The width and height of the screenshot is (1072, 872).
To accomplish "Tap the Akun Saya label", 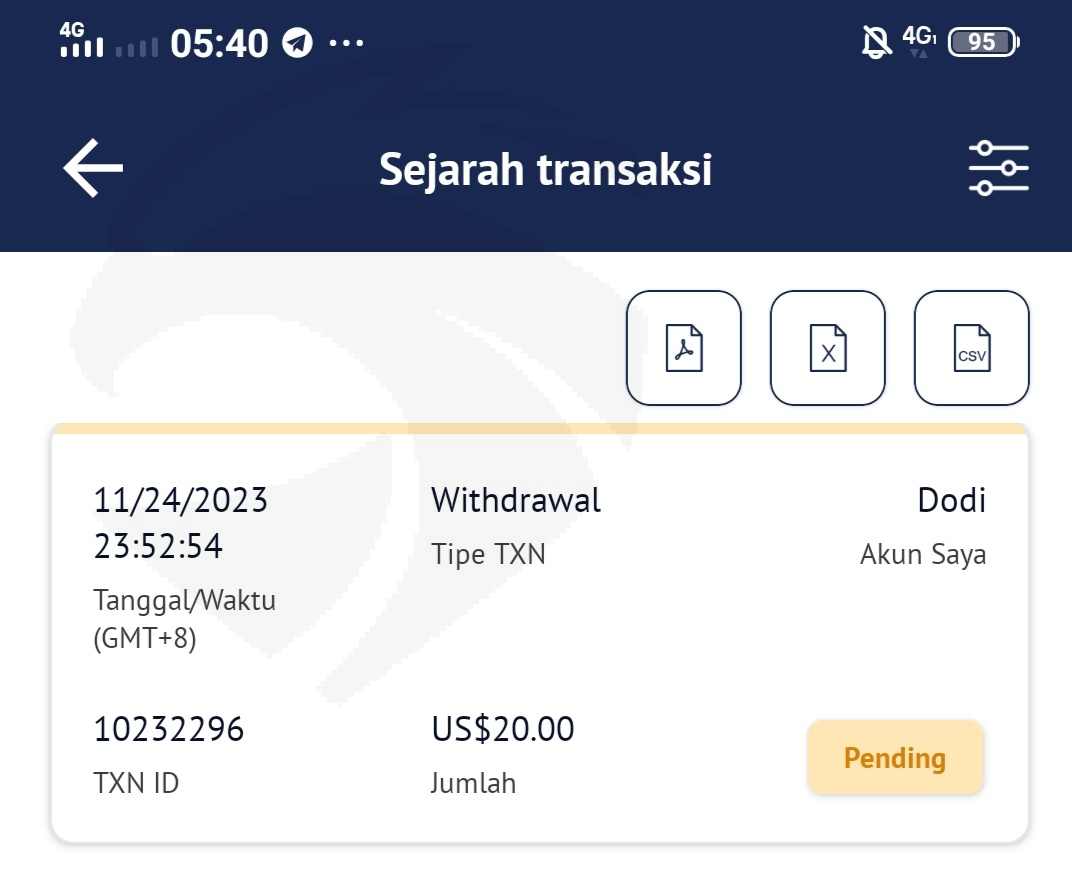I will (923, 554).
